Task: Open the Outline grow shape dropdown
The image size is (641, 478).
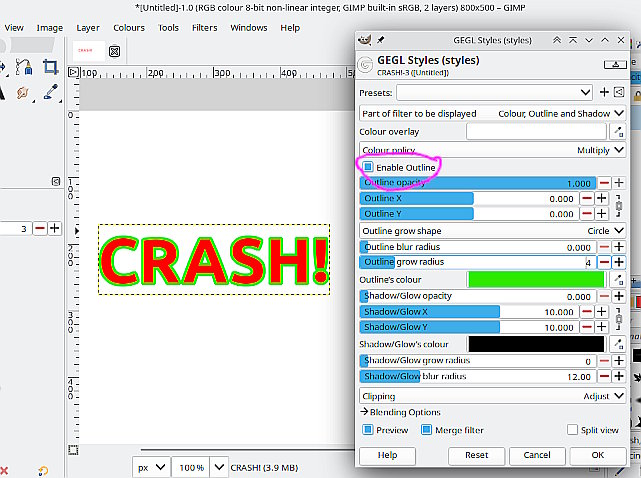Action: (492, 230)
